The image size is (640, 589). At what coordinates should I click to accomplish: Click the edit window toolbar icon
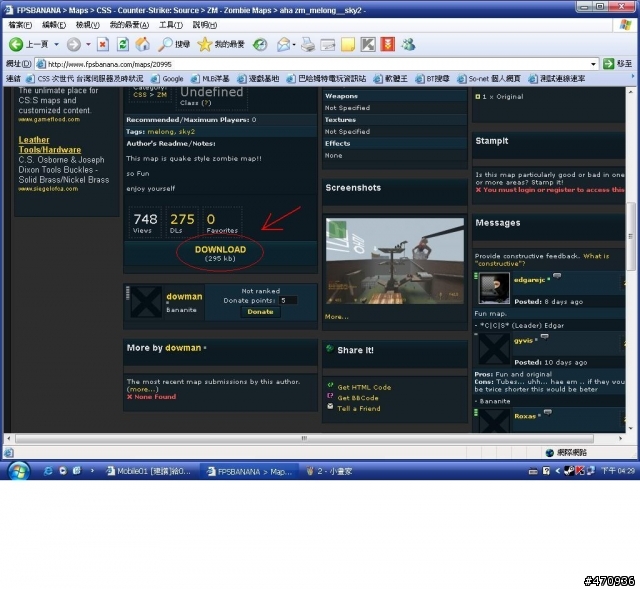328,44
